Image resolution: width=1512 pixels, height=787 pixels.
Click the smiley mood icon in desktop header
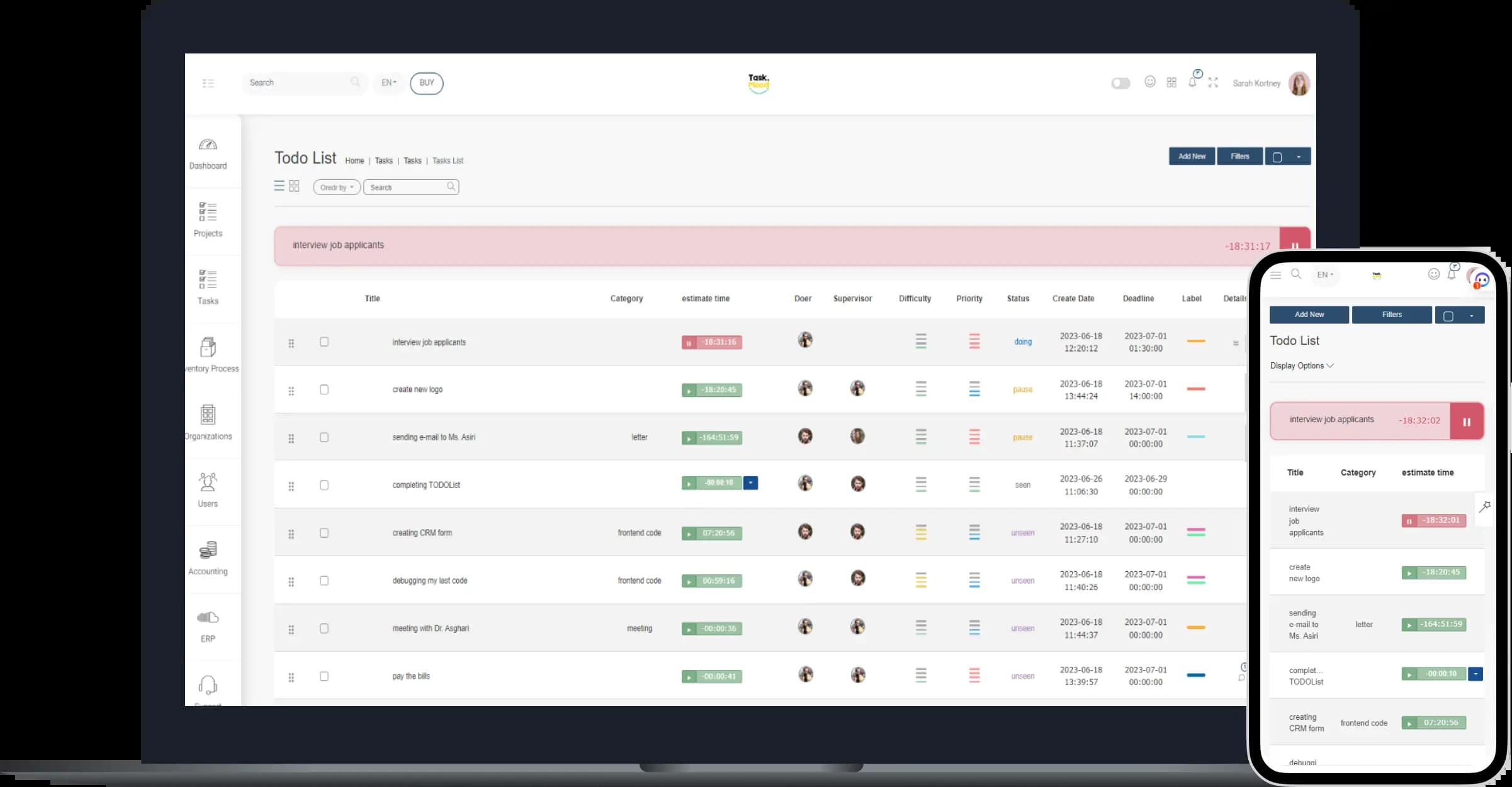[x=1150, y=82]
